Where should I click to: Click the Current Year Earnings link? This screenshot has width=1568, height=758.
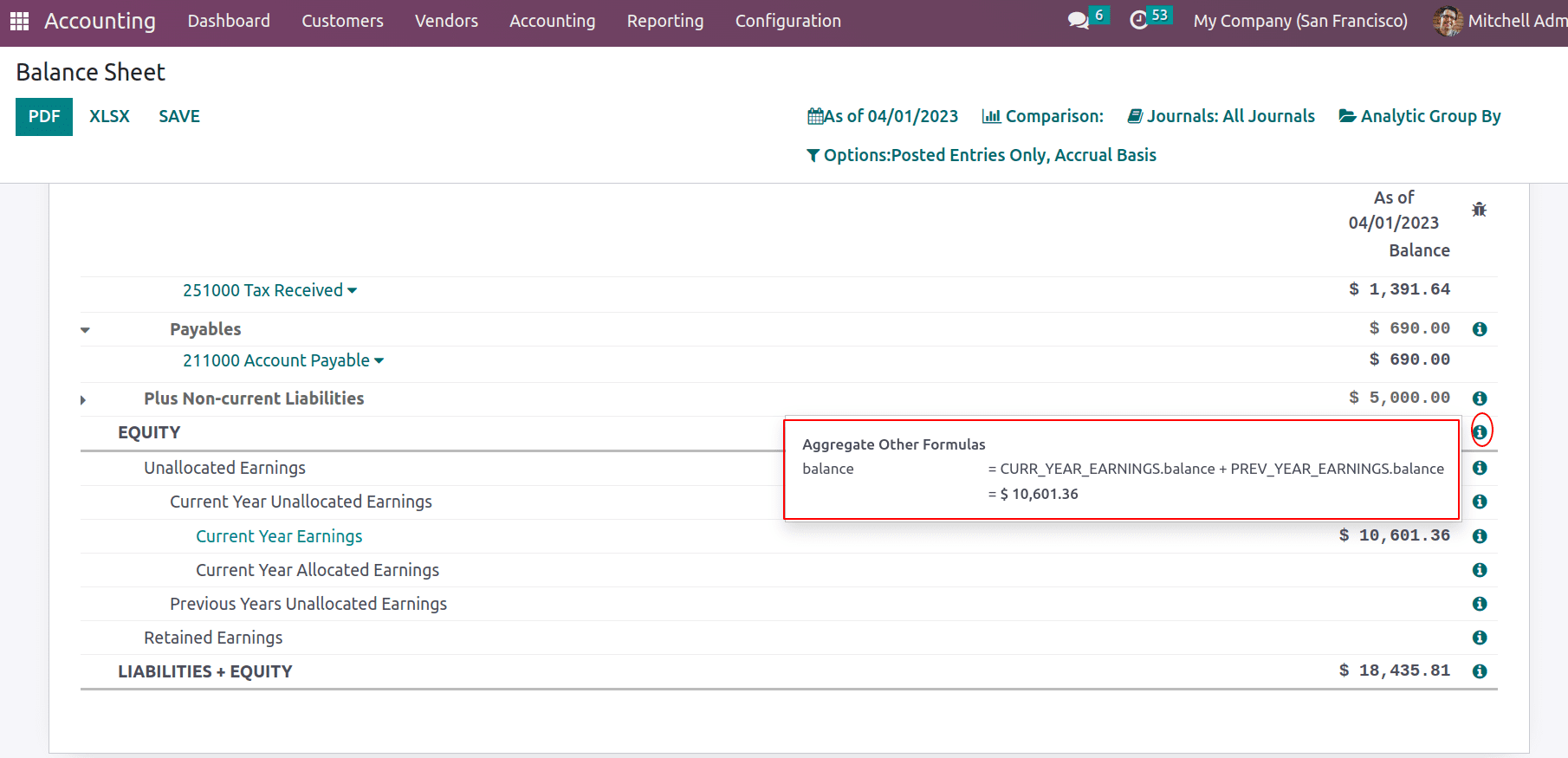[x=279, y=536]
